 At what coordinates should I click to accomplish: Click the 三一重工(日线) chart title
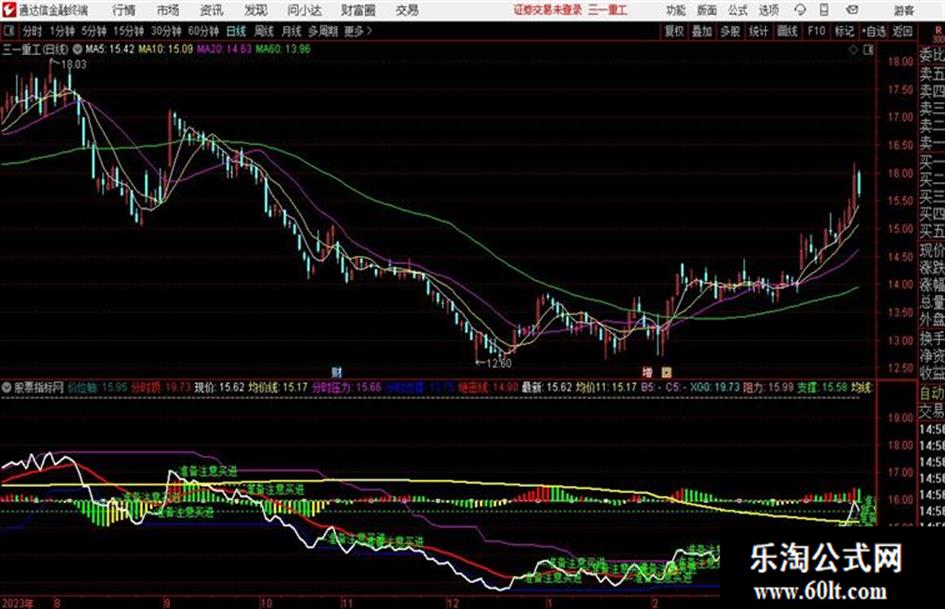[36, 49]
